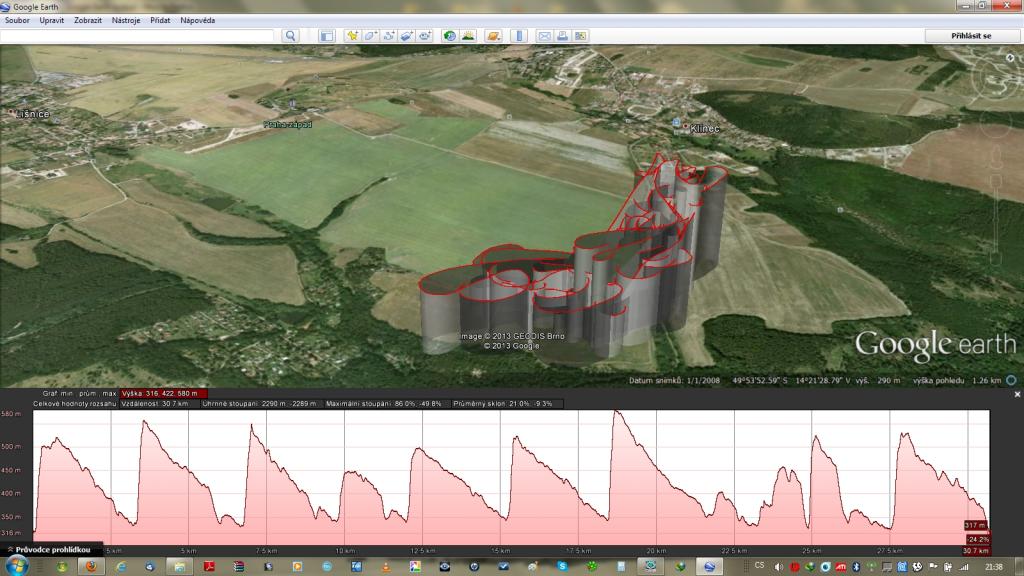Viewport: 1024px width, 576px height.
Task: Click the historical imagery clock icon
Action: [450, 36]
